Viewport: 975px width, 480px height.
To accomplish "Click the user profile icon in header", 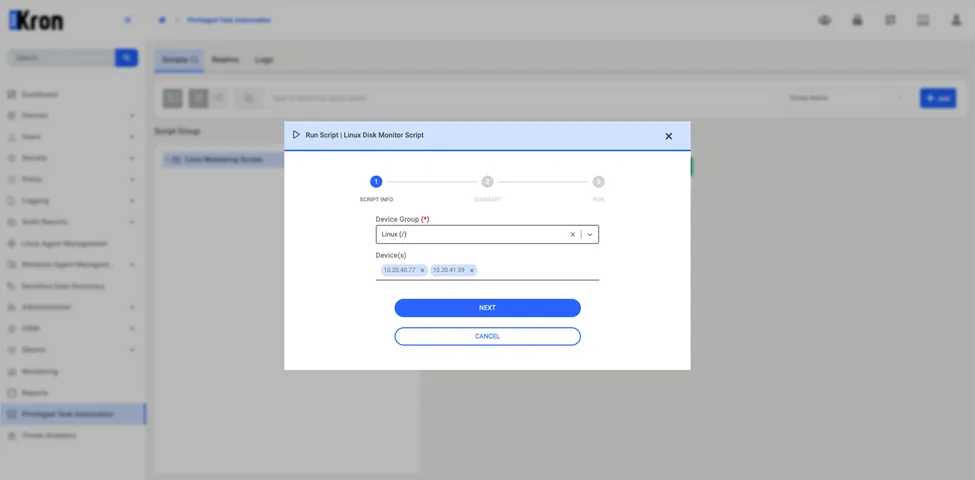I will click(956, 21).
